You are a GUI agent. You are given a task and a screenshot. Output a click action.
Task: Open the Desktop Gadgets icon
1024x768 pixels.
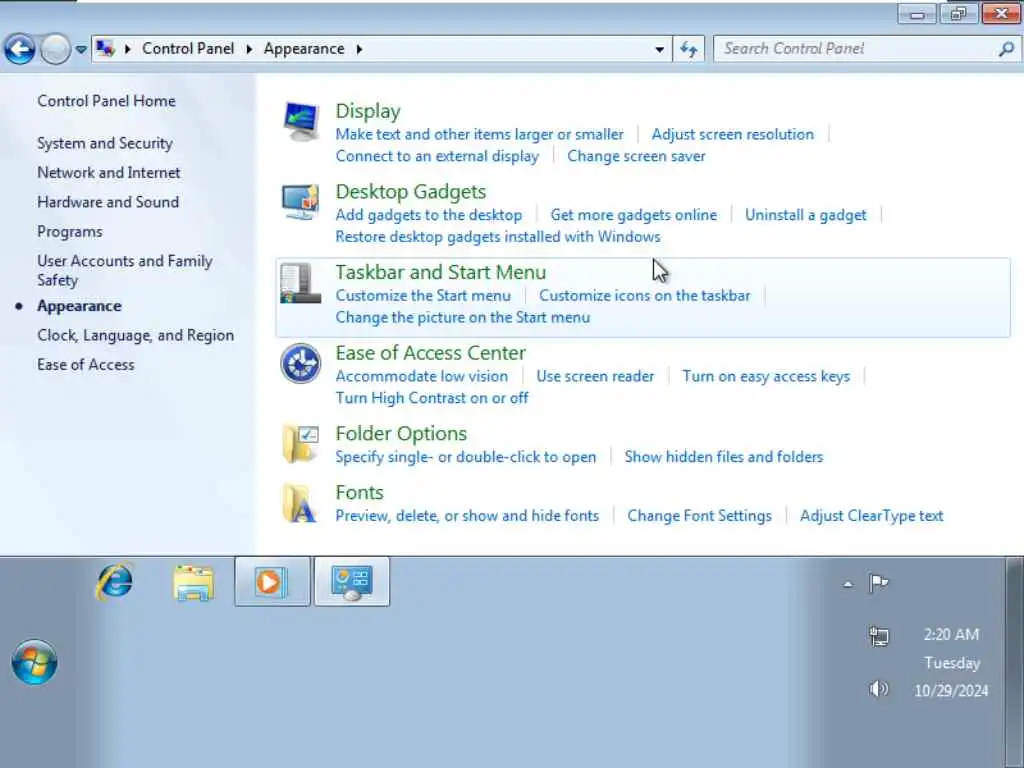[x=301, y=202]
